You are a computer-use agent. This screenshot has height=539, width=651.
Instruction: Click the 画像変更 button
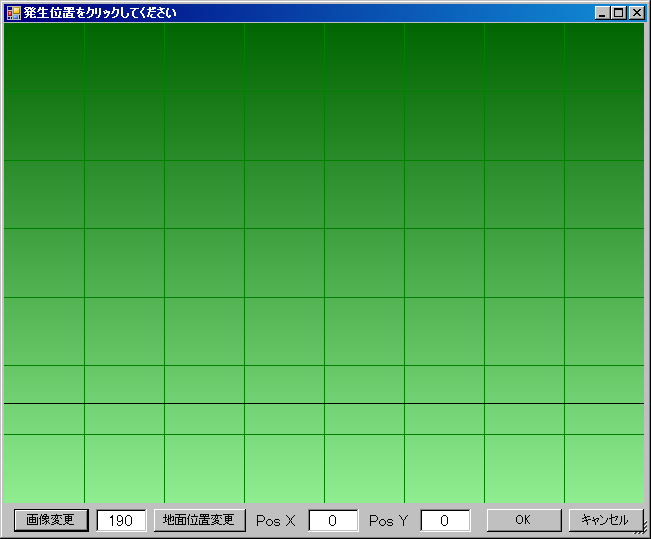(x=51, y=520)
